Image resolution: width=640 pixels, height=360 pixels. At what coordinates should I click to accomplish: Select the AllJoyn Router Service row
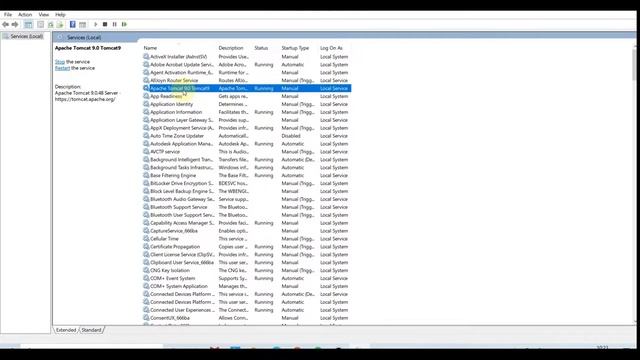[x=247, y=80]
